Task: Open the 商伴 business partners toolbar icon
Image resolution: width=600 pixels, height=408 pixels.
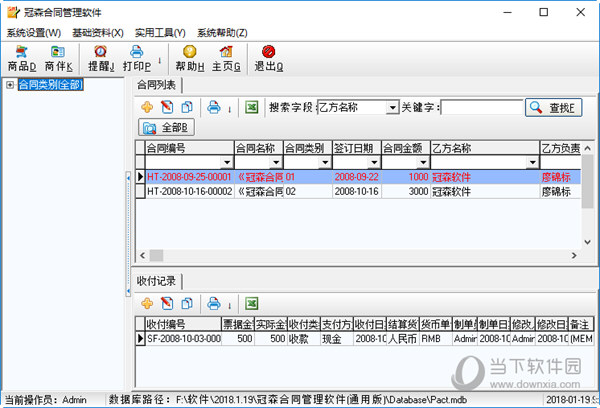Action: pyautogui.click(x=58, y=58)
